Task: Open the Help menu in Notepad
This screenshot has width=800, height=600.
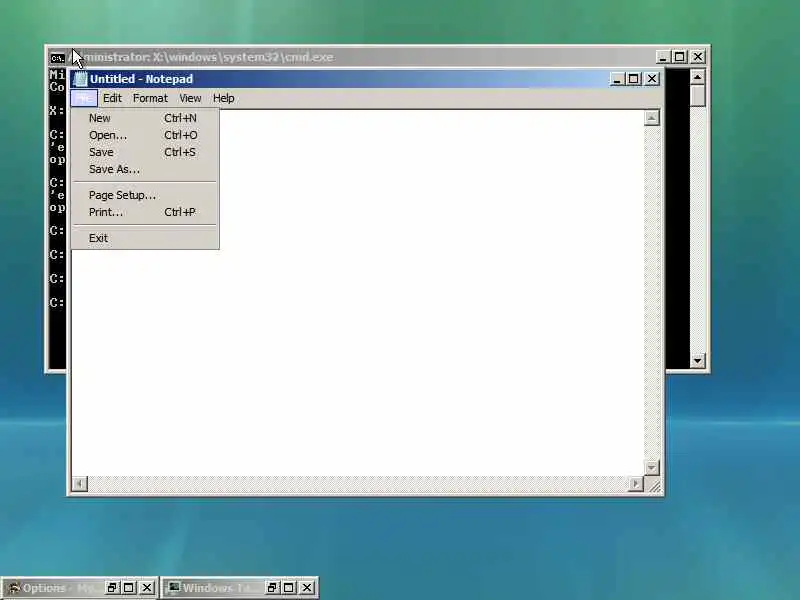Action: coord(223,98)
